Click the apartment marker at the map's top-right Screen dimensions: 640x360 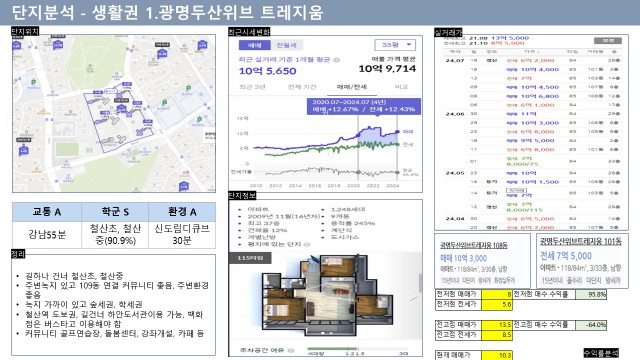pyautogui.click(x=202, y=45)
